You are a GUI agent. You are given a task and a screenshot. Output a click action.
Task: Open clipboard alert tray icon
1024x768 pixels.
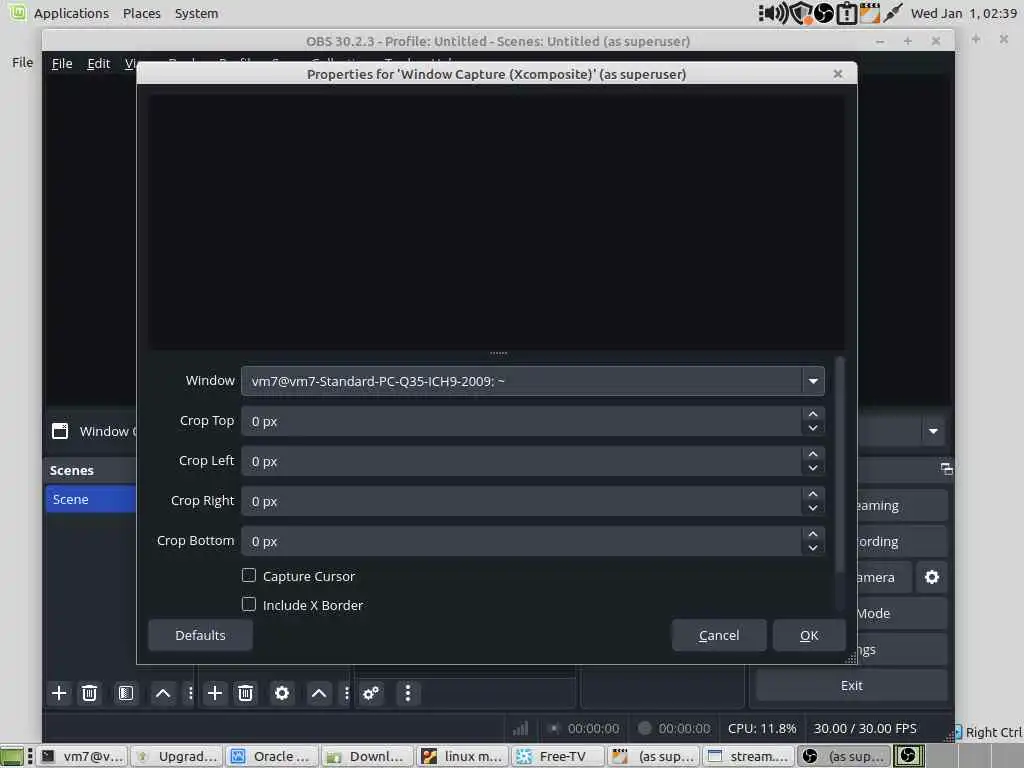[x=846, y=13]
